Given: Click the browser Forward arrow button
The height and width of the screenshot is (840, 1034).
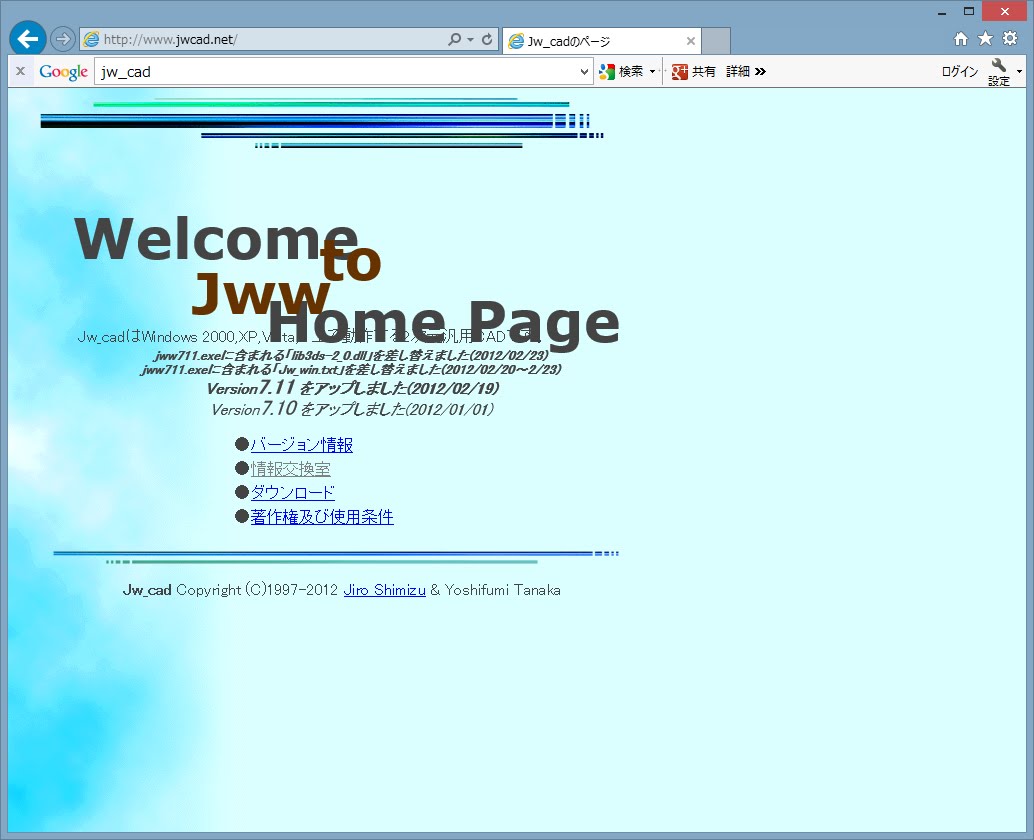Looking at the screenshot, I should pyautogui.click(x=63, y=39).
